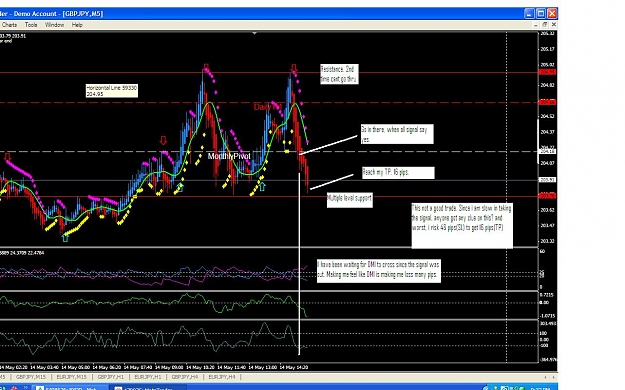Click the red sell arrow above left peak
The image size is (625, 390).
[x=206, y=67]
